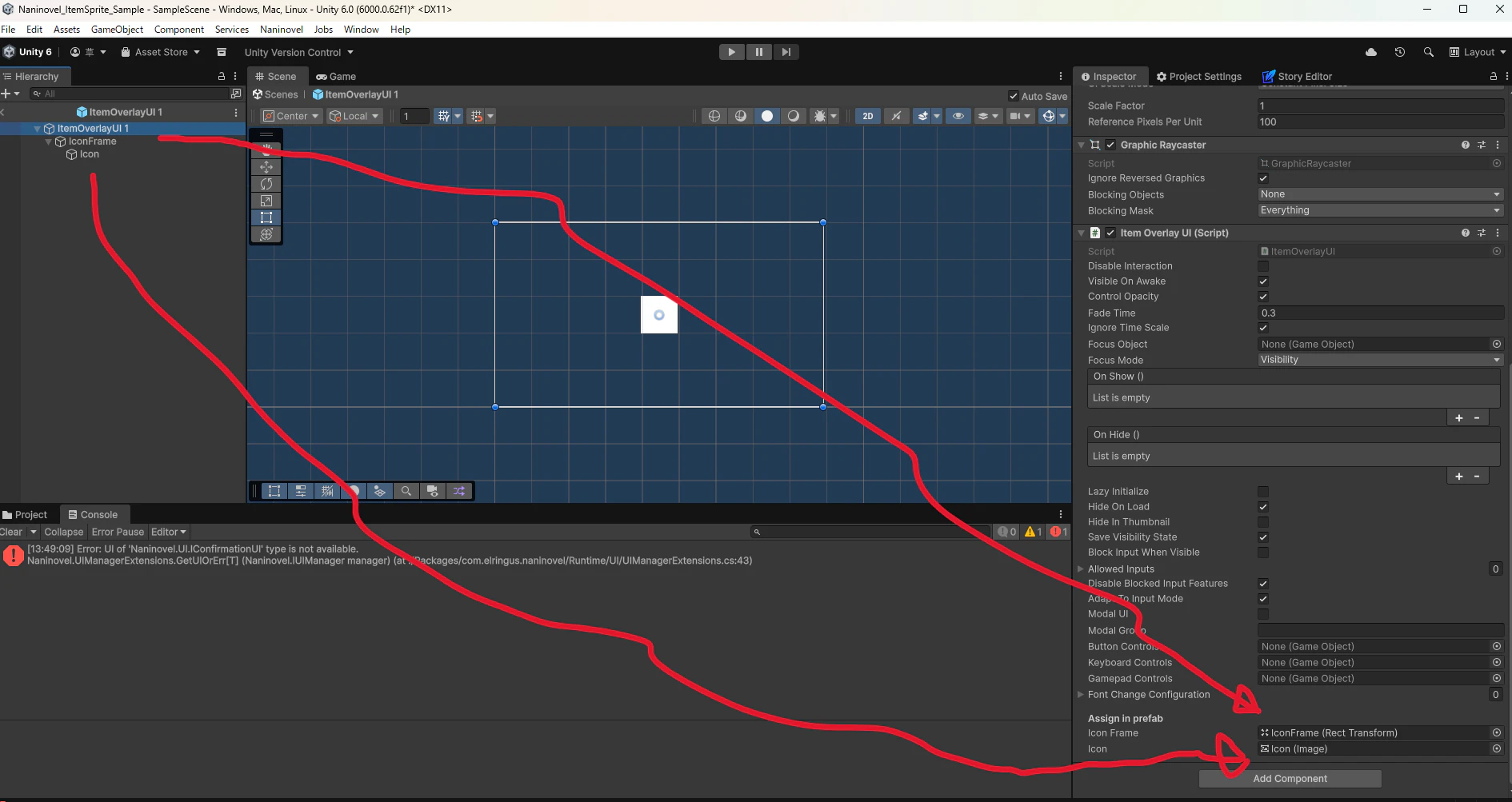1512x802 pixels.
Task: Toggle Save Visibility State checkbox
Action: tap(1263, 537)
